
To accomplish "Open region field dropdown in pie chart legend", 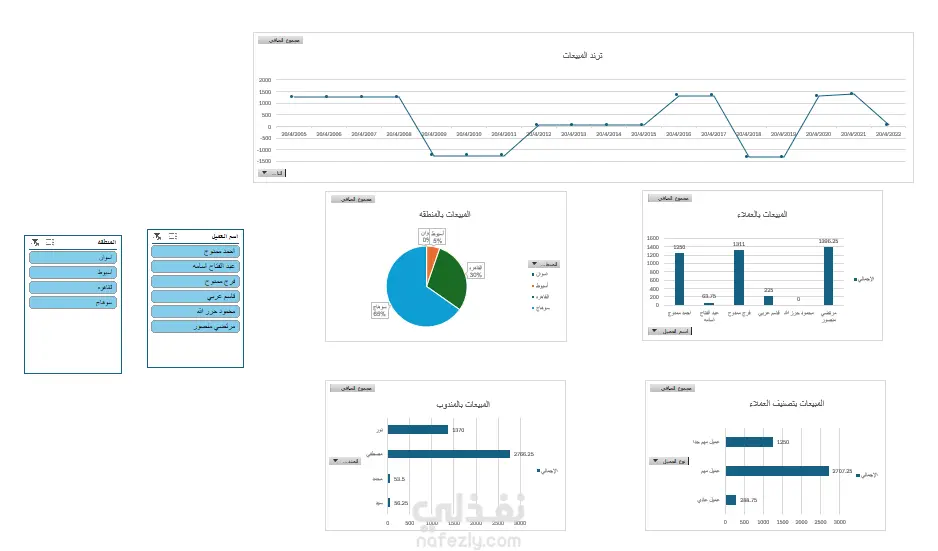I will click(544, 264).
